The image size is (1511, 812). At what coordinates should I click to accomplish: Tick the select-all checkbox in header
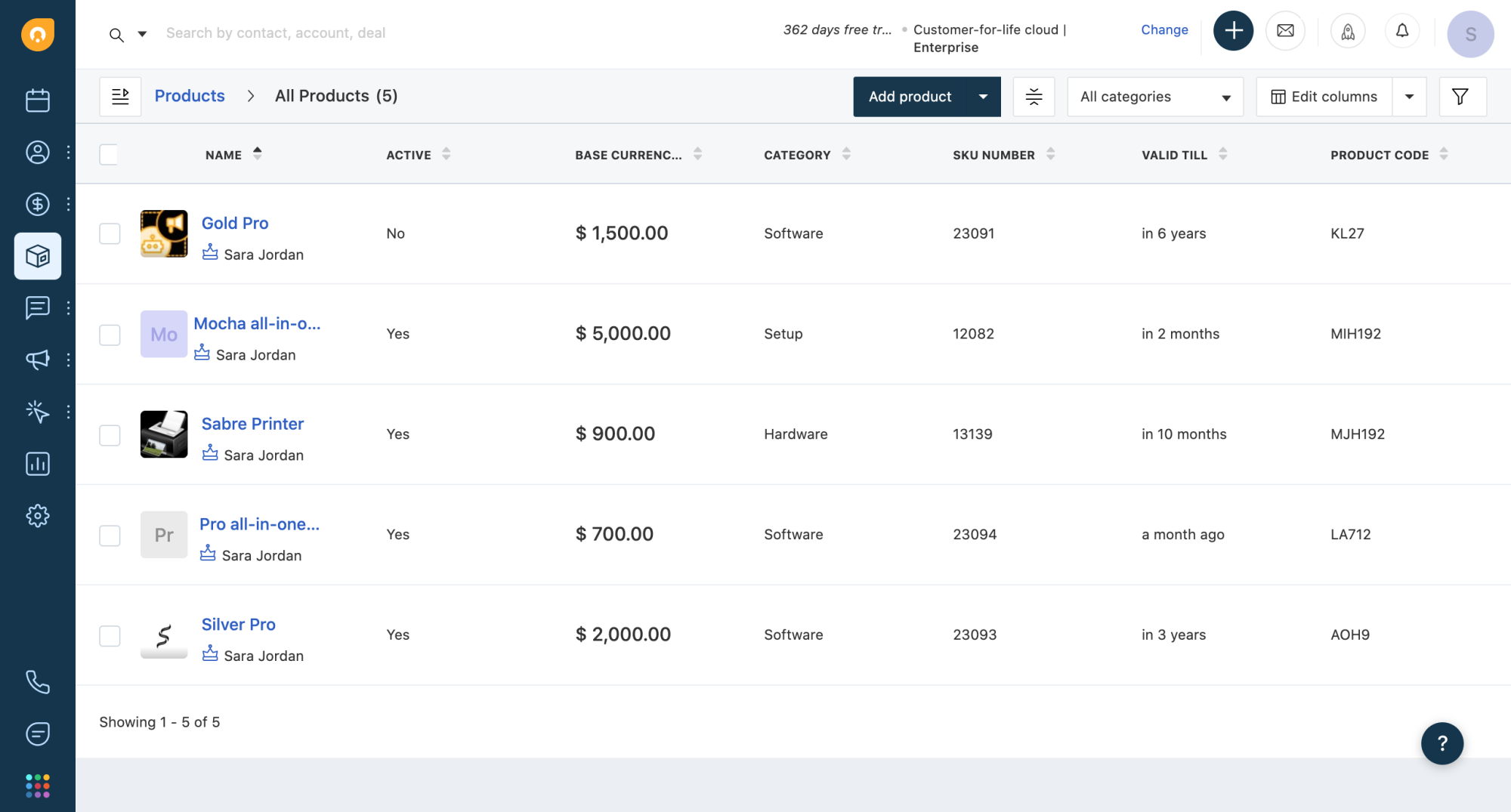coord(109,154)
